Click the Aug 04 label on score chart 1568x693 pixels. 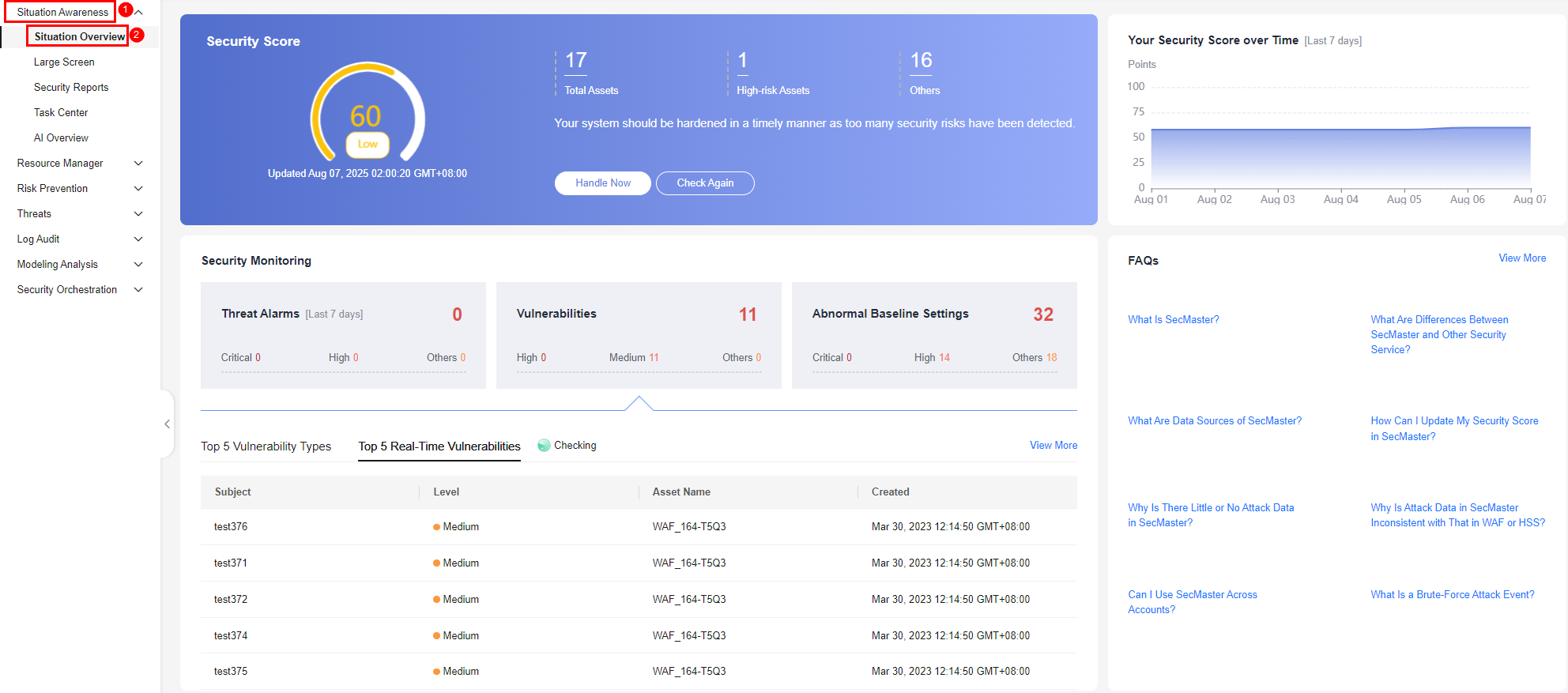[x=1340, y=199]
